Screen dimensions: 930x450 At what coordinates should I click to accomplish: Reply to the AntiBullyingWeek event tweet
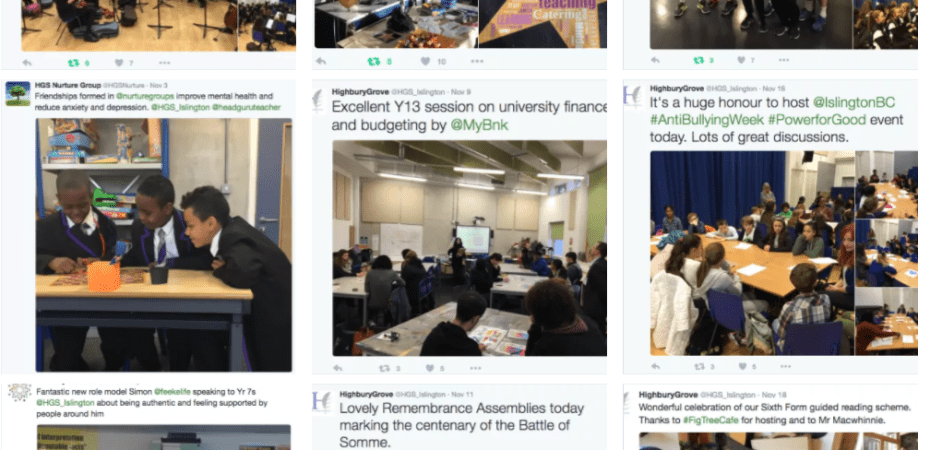pyautogui.click(x=655, y=366)
